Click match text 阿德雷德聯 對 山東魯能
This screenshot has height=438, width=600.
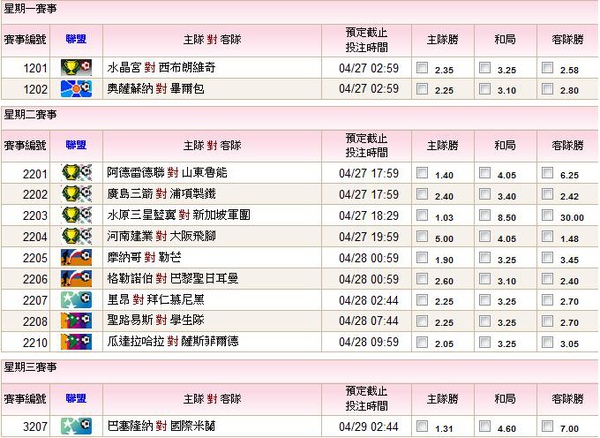[167, 173]
